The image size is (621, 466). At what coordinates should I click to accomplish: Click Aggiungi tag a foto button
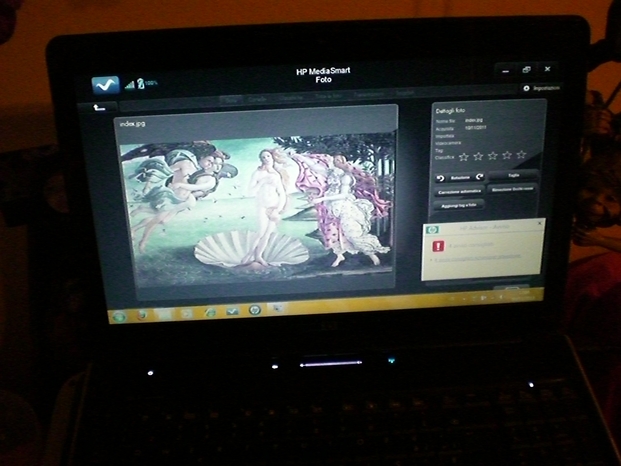tap(459, 205)
